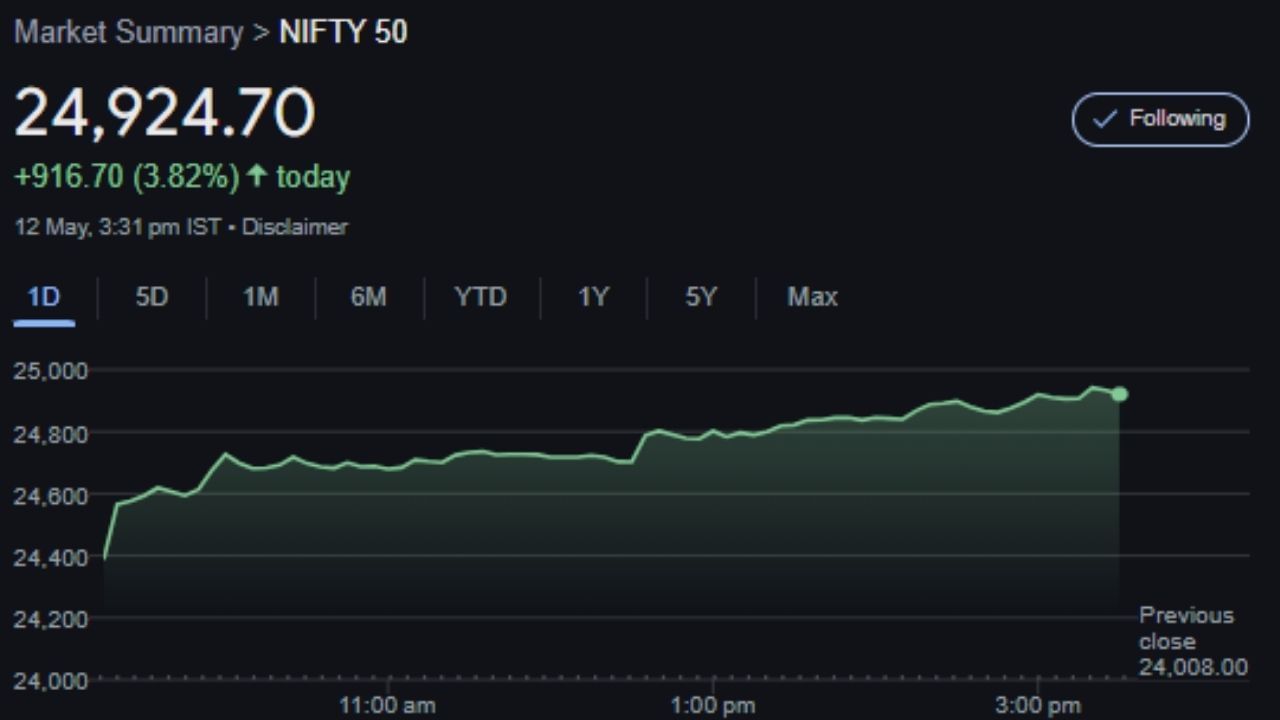Switch to the 1Y time range tab
Viewport: 1280px width, 720px height.
pos(592,297)
